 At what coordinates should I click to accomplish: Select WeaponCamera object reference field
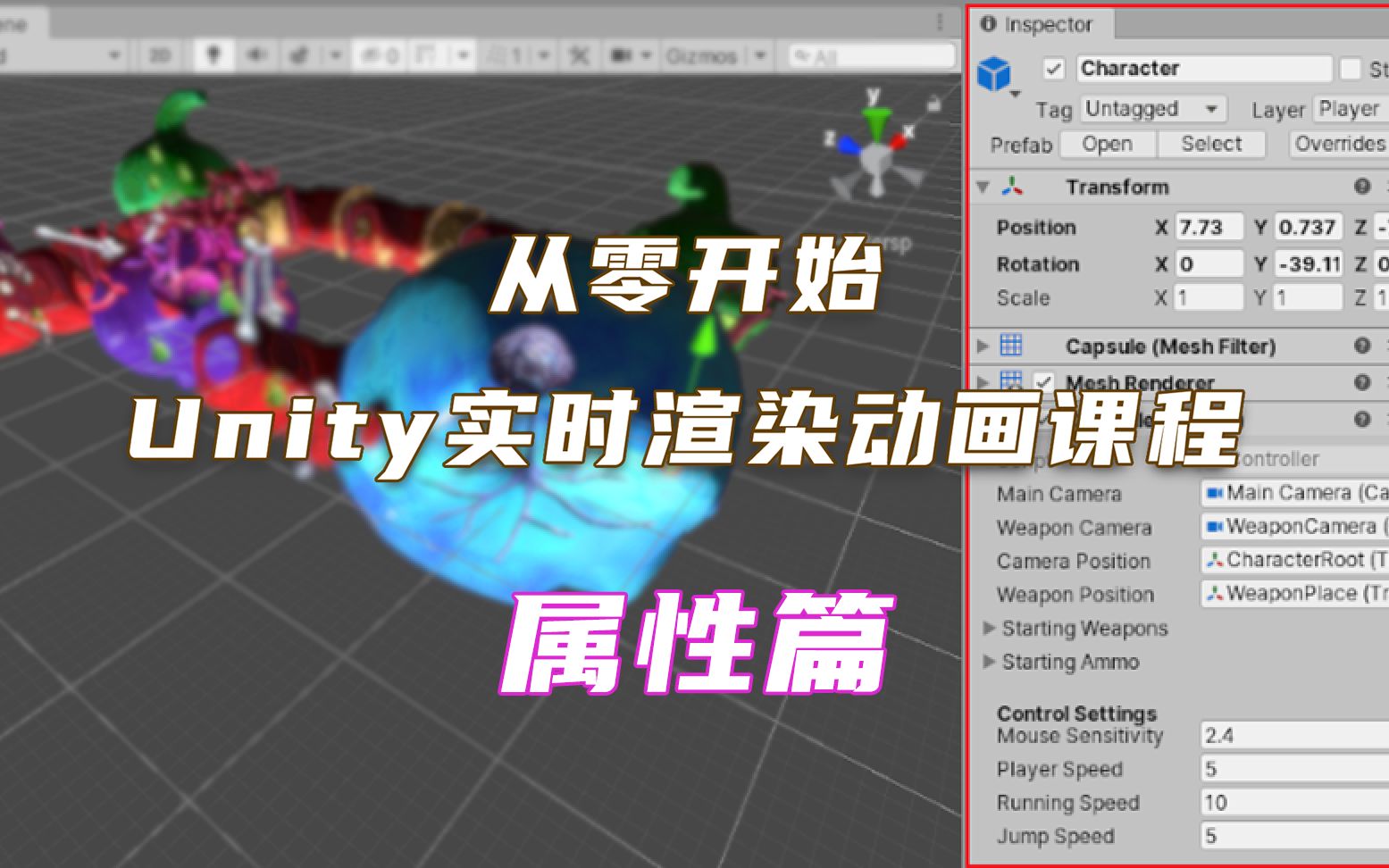[x=1294, y=527]
